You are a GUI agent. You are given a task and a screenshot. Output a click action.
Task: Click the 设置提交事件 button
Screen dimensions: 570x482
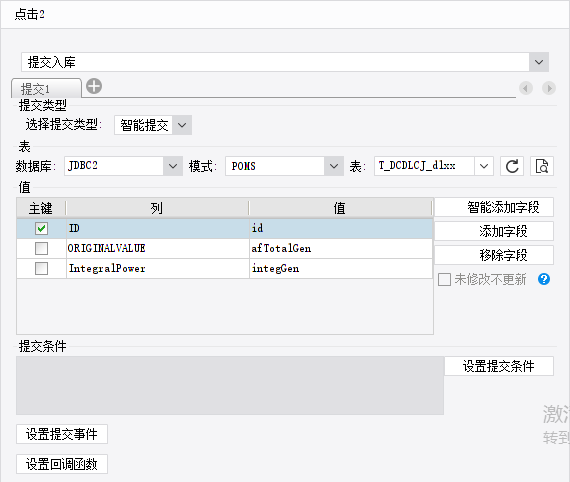pyautogui.click(x=62, y=434)
